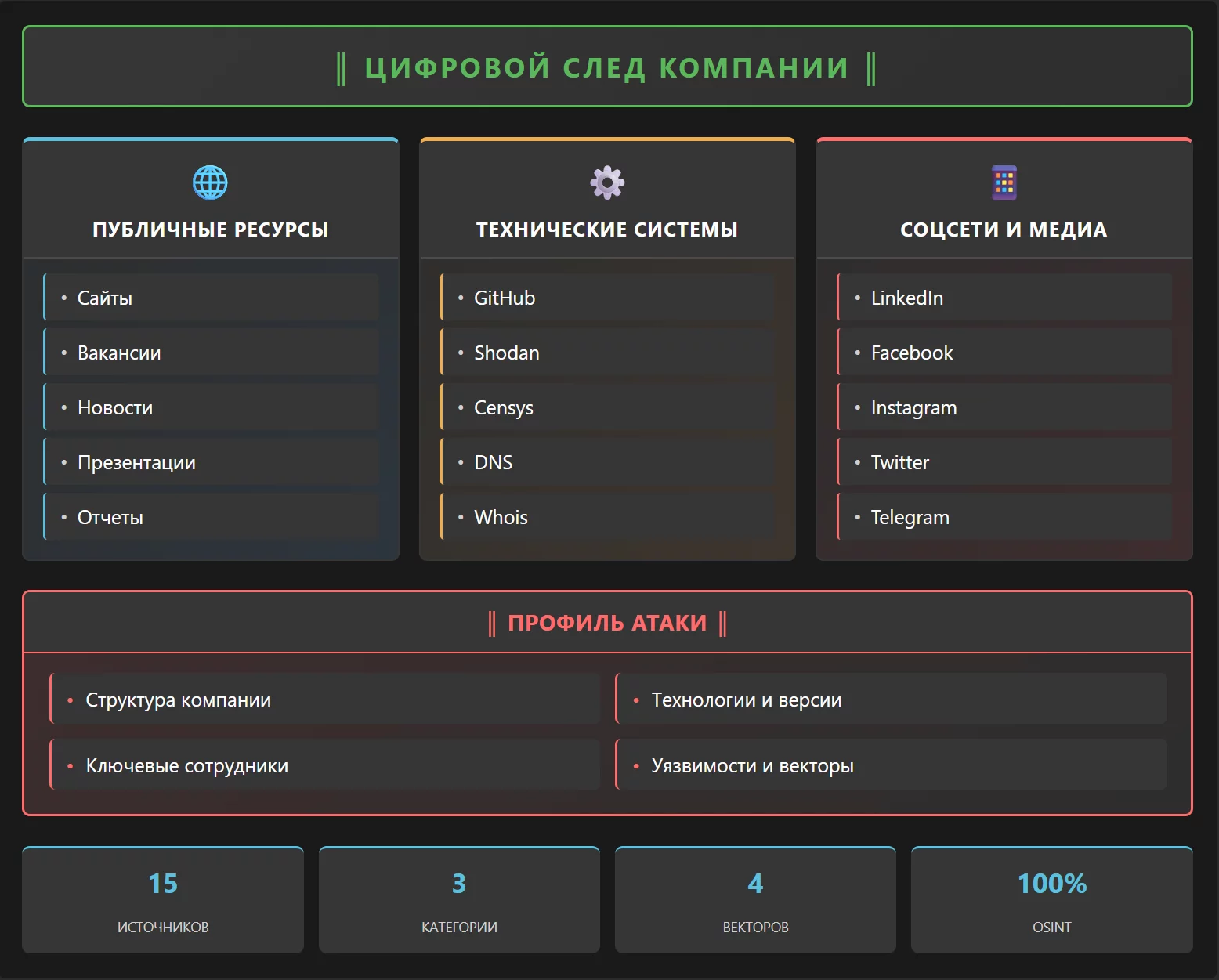1219x980 pixels.
Task: Click the grid icon above Соцсети и медиа
Action: click(1004, 183)
